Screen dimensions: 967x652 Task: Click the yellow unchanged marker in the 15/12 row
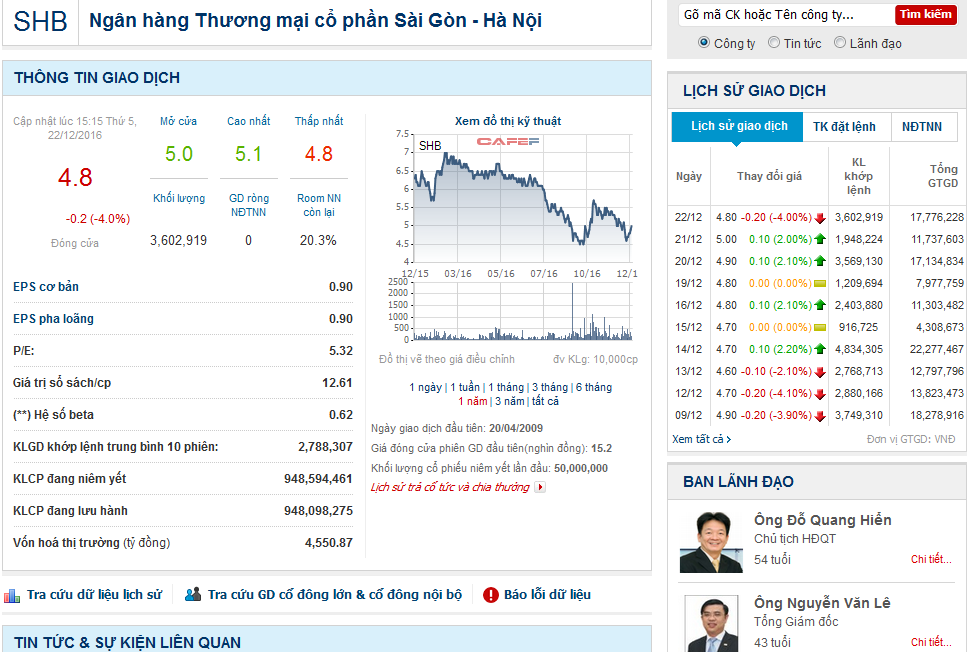(x=820, y=328)
